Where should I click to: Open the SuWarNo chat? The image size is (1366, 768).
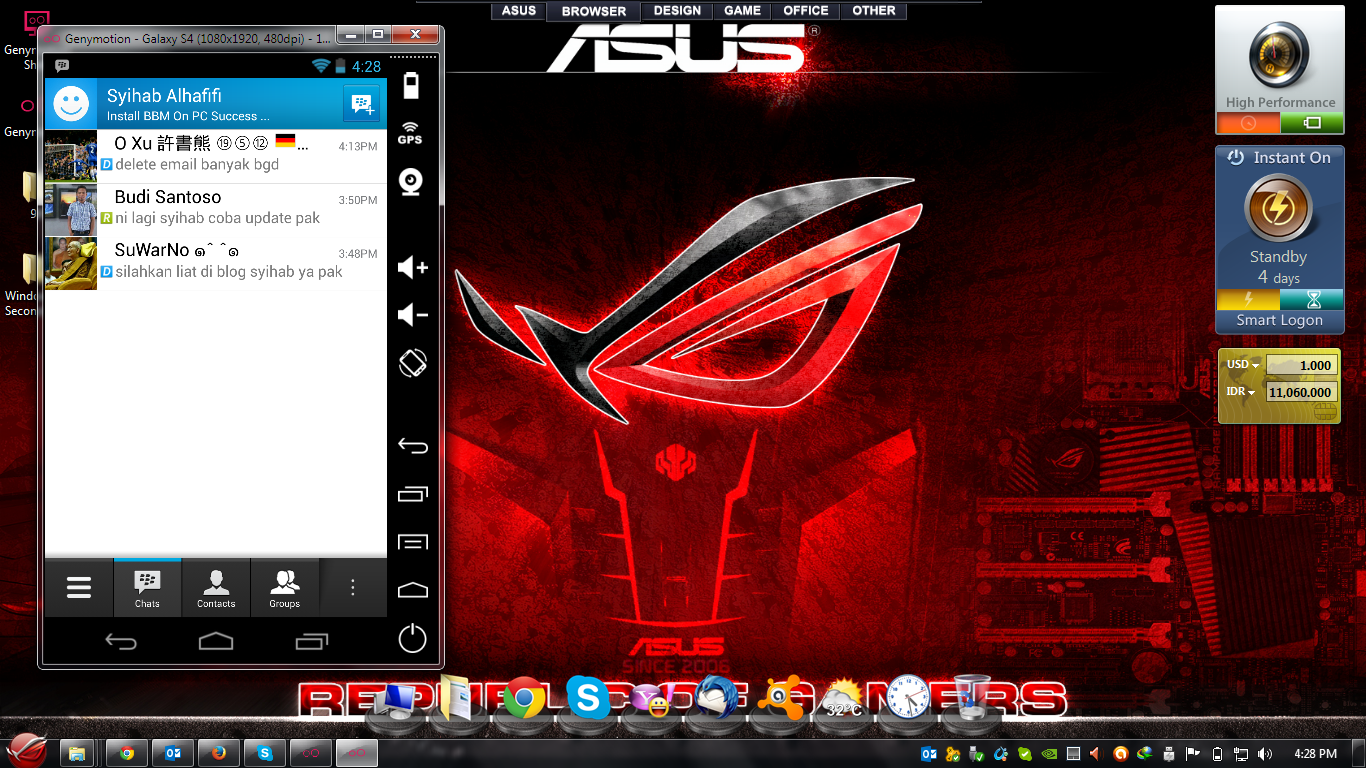[x=216, y=264]
